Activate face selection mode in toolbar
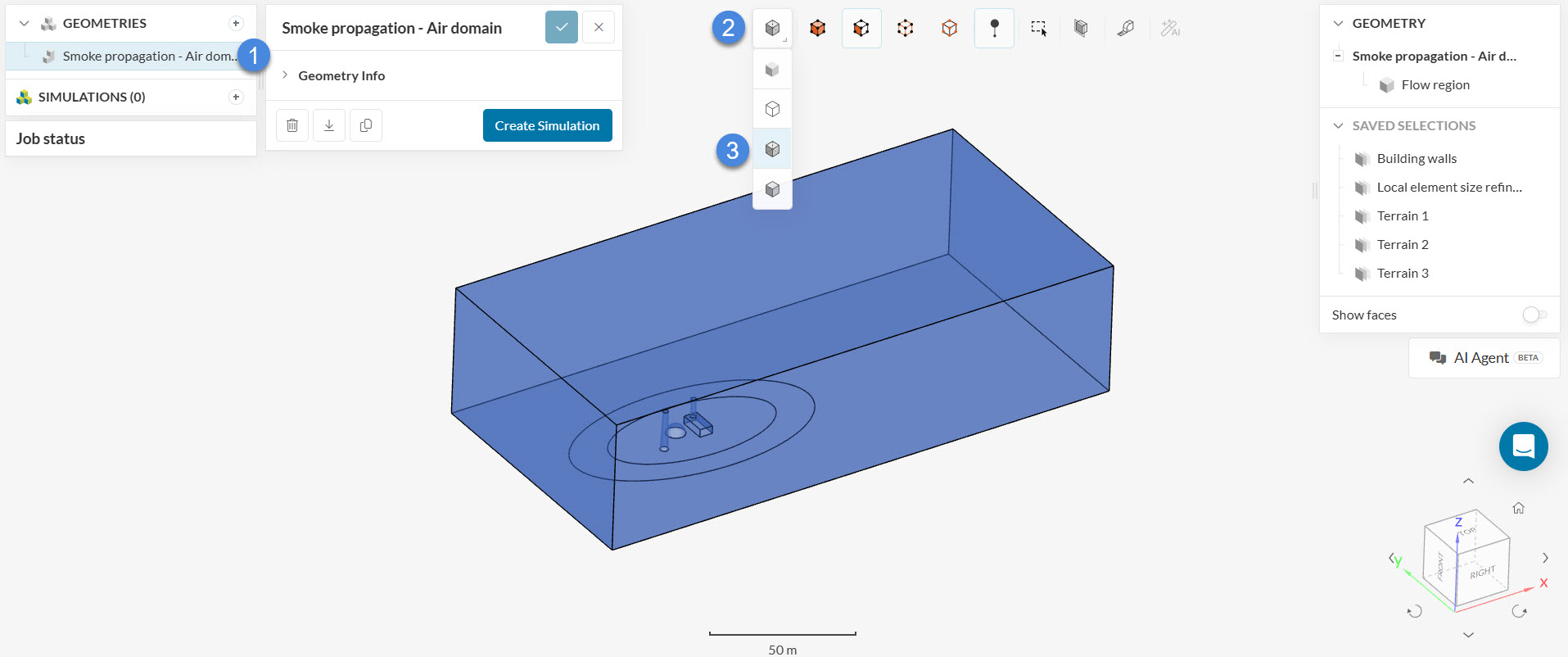Viewport: 1568px width, 657px height. pos(861,29)
